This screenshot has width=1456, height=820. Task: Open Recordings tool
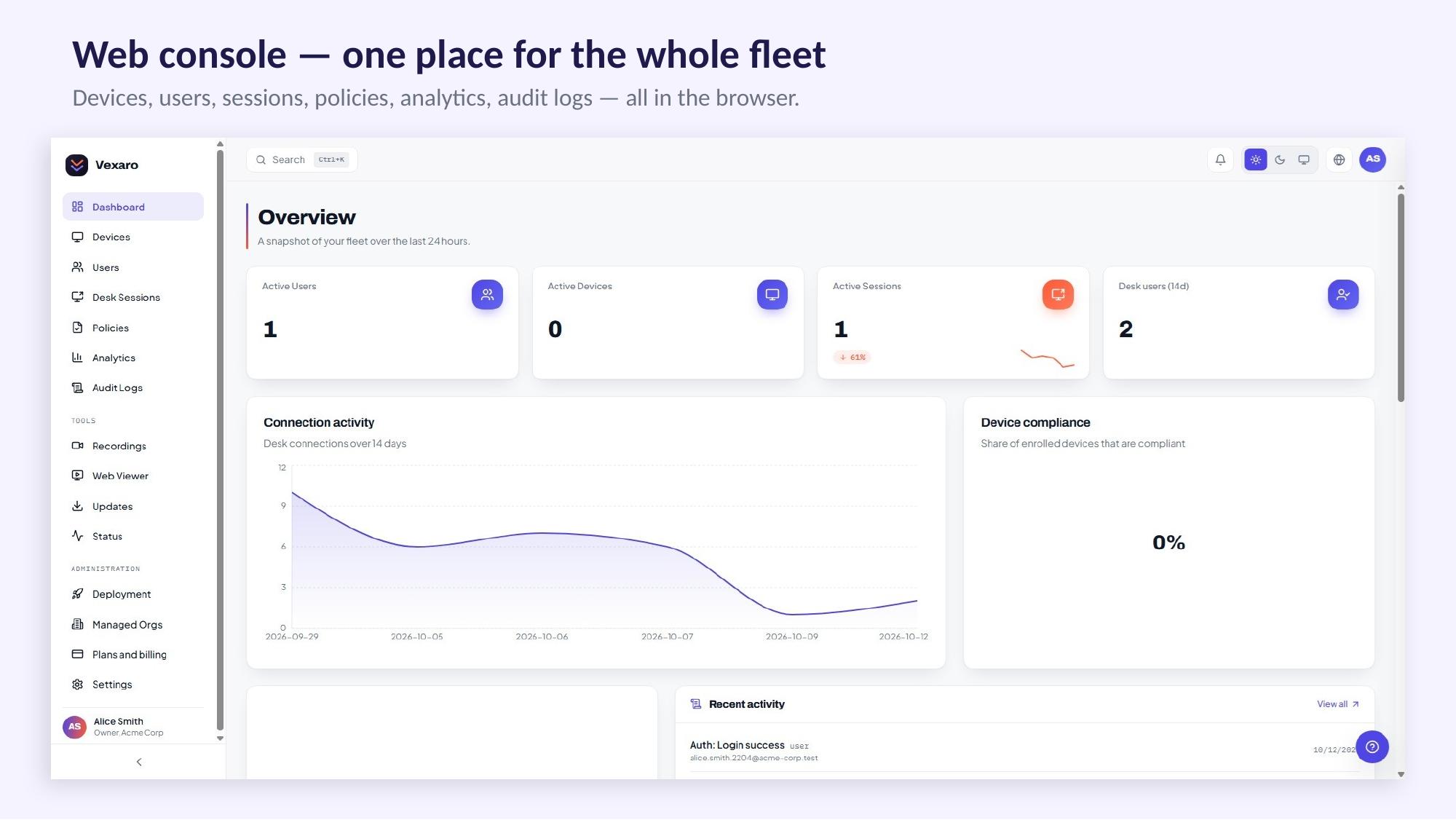tap(133, 446)
